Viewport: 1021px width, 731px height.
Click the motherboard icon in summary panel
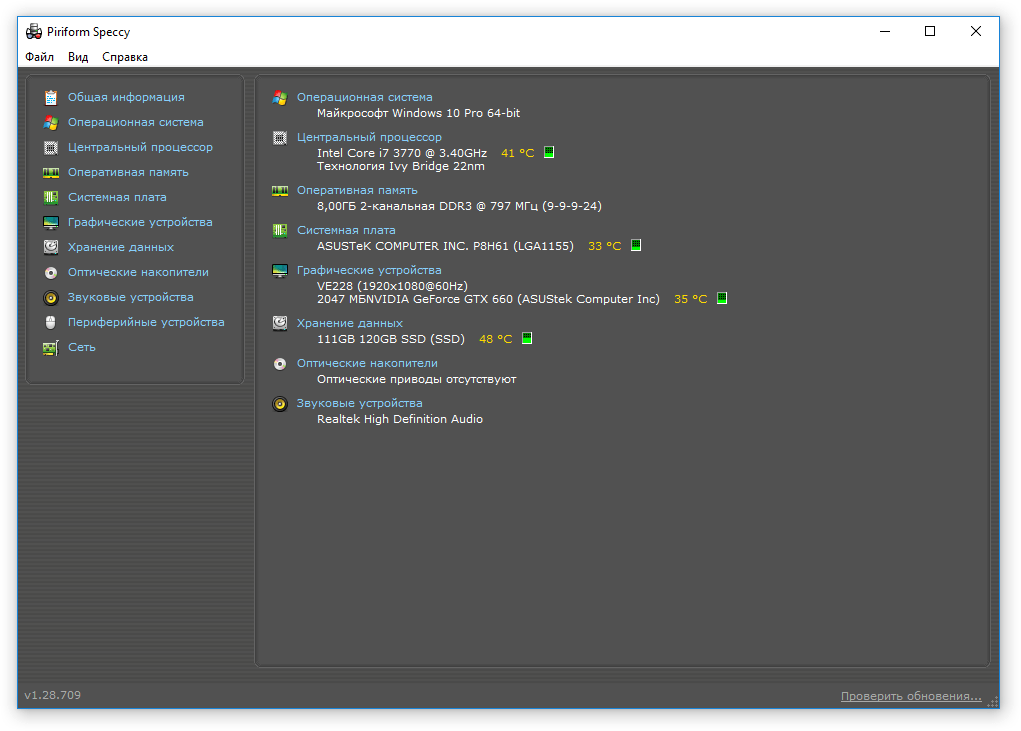[x=280, y=230]
